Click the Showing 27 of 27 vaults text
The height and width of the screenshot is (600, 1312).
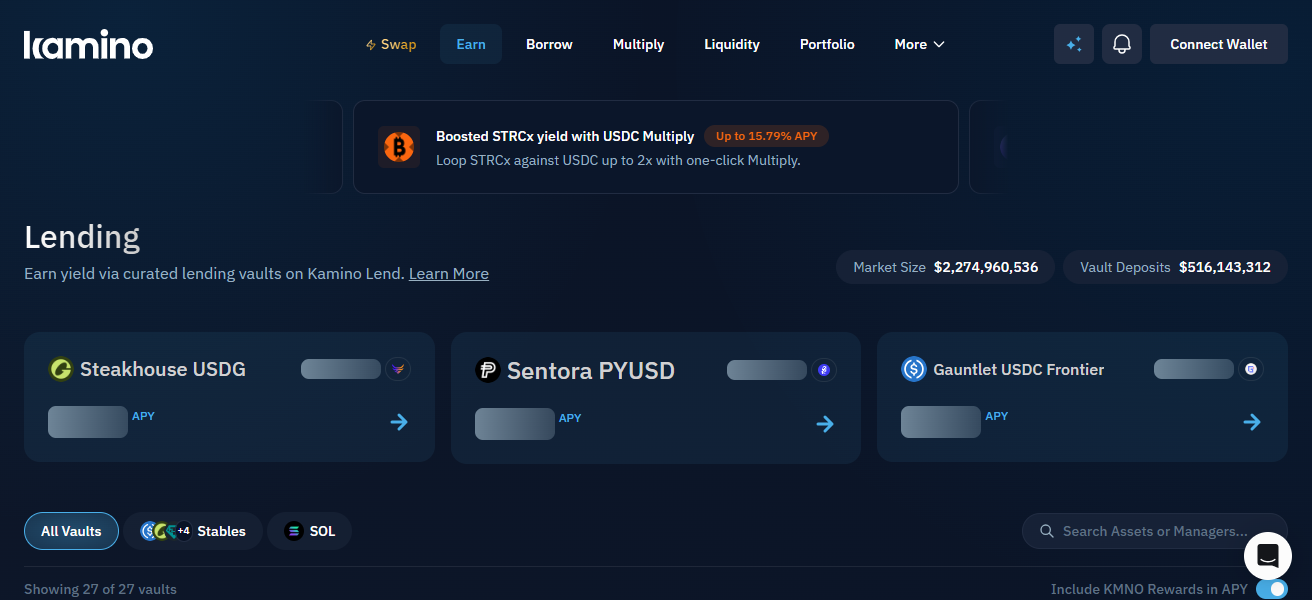point(100,589)
